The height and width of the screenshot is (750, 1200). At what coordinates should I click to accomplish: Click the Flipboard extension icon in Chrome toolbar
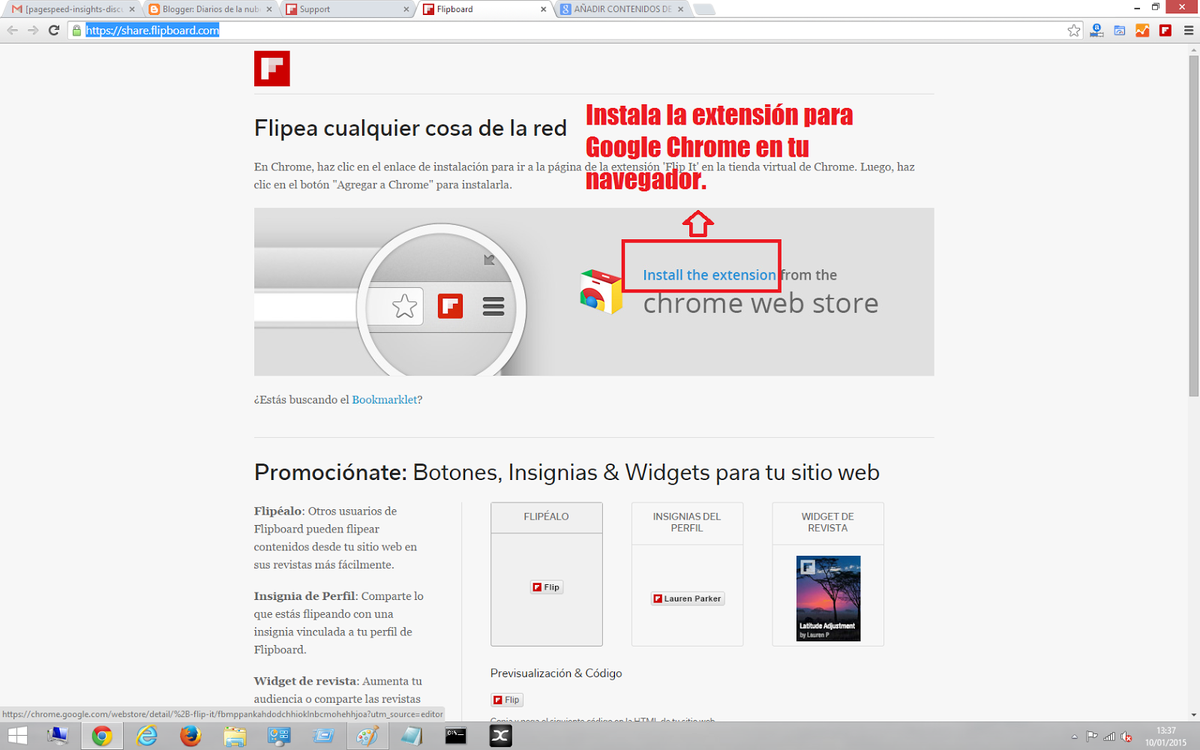[x=1165, y=31]
